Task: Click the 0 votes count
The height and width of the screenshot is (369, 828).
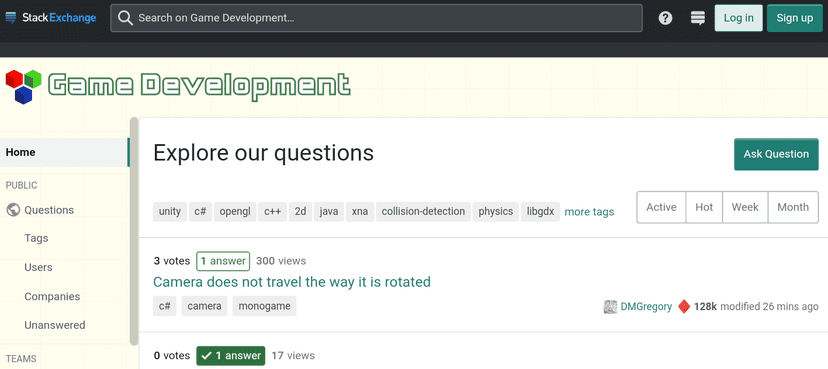Action: [172, 356]
